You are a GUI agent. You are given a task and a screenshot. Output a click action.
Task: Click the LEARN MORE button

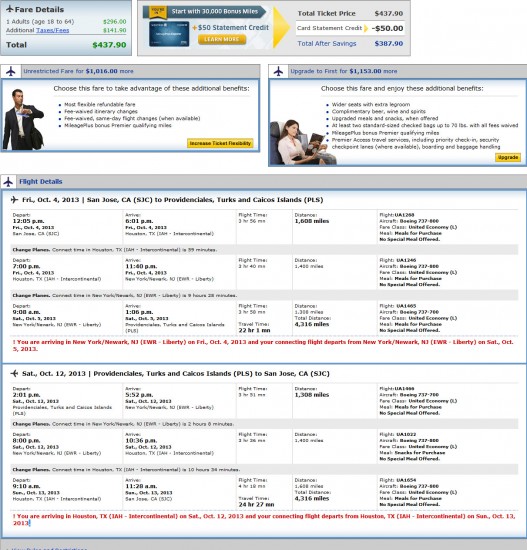[222, 39]
